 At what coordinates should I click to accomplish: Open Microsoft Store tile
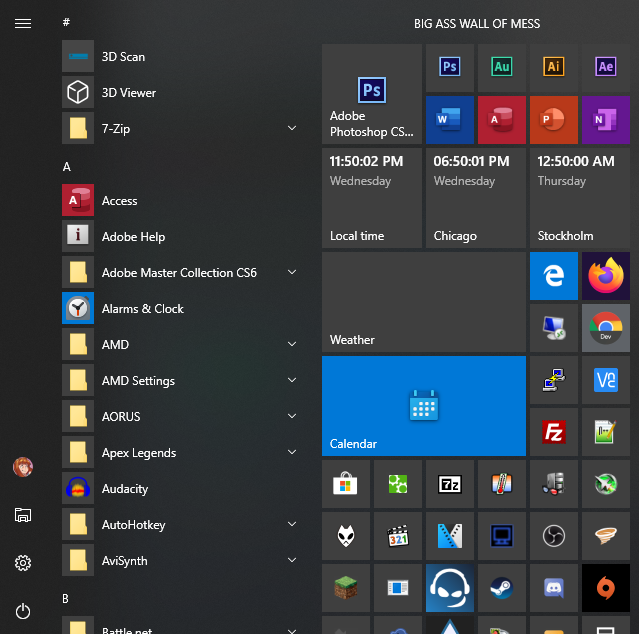[x=346, y=484]
